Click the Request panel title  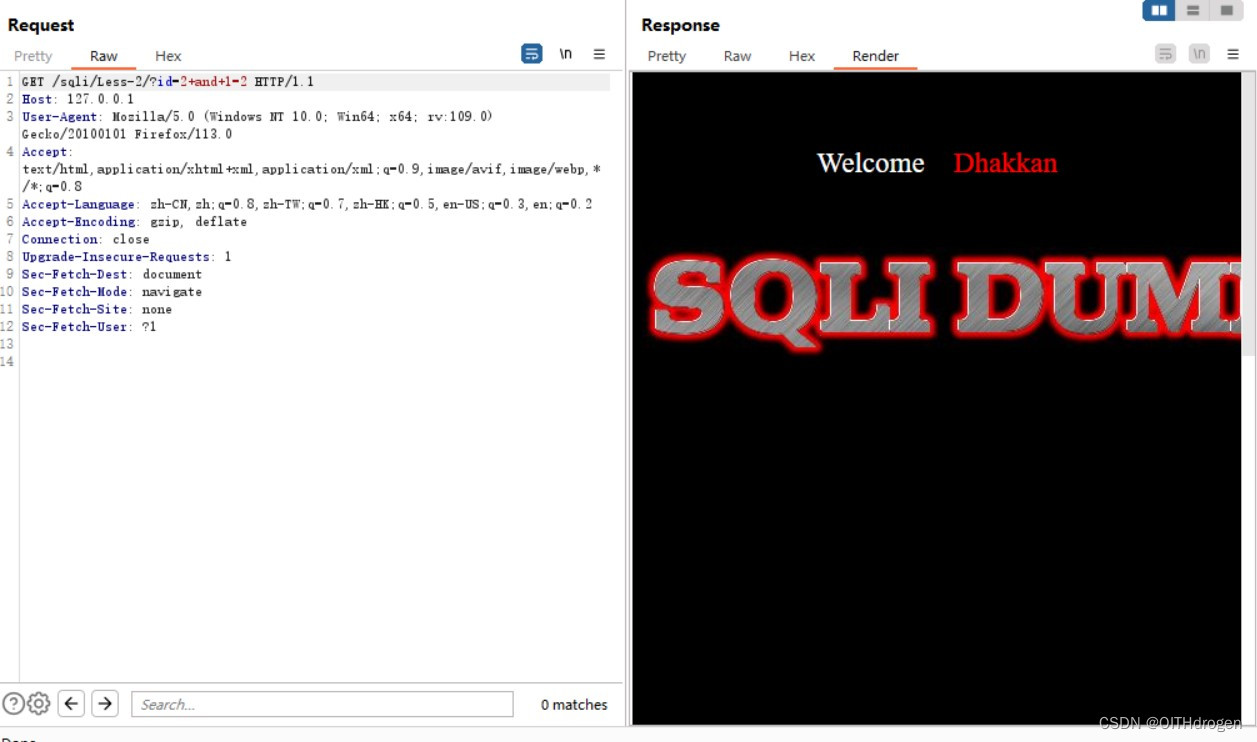(41, 25)
